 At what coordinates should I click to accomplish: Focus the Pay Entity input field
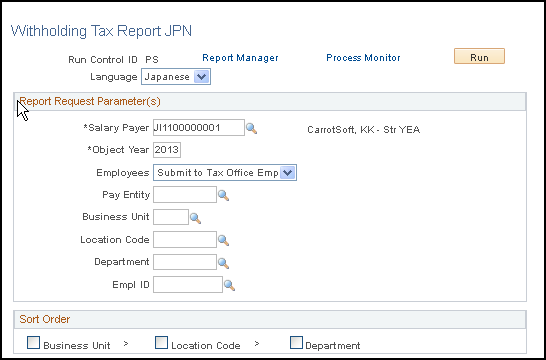click(185, 195)
